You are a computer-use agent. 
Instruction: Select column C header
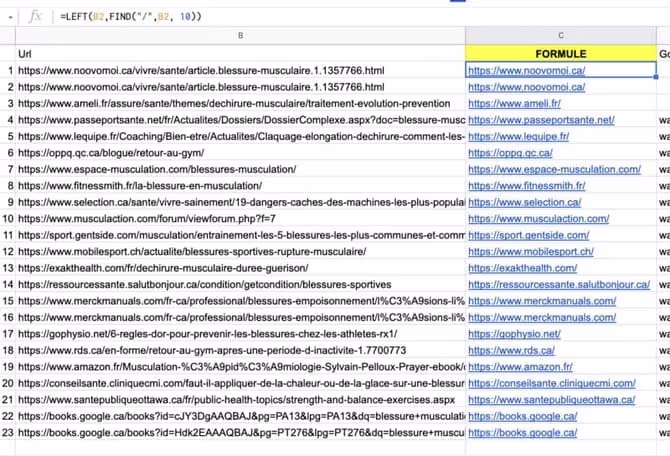[x=561, y=35]
